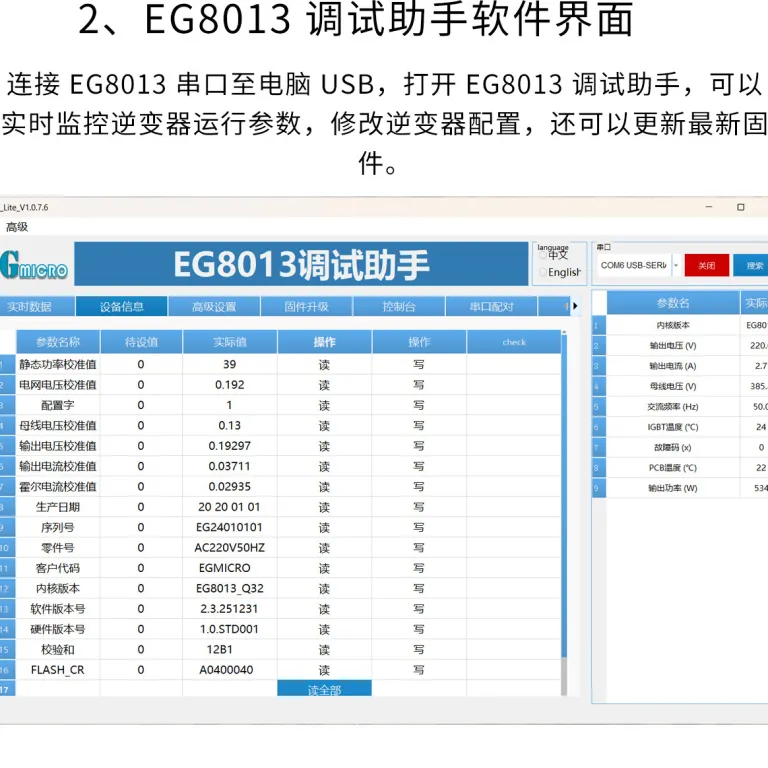Select the 中文 language radio button
The height and width of the screenshot is (768, 768).
[543, 255]
